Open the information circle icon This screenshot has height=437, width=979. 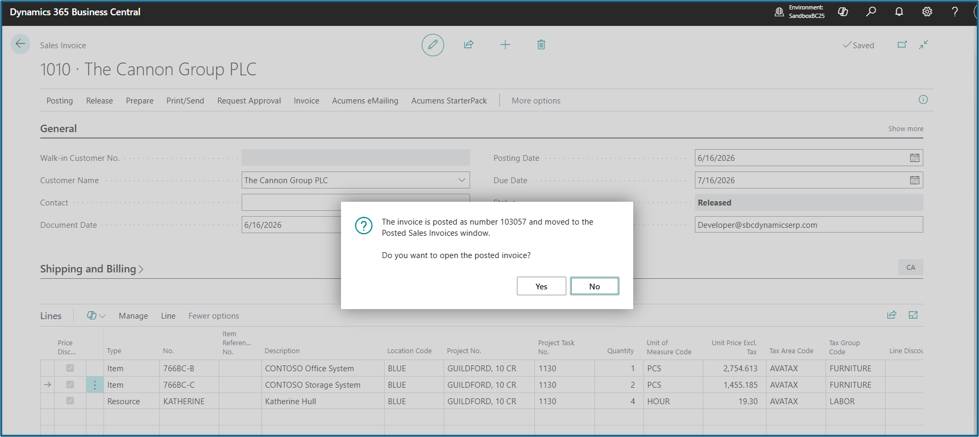point(923,100)
